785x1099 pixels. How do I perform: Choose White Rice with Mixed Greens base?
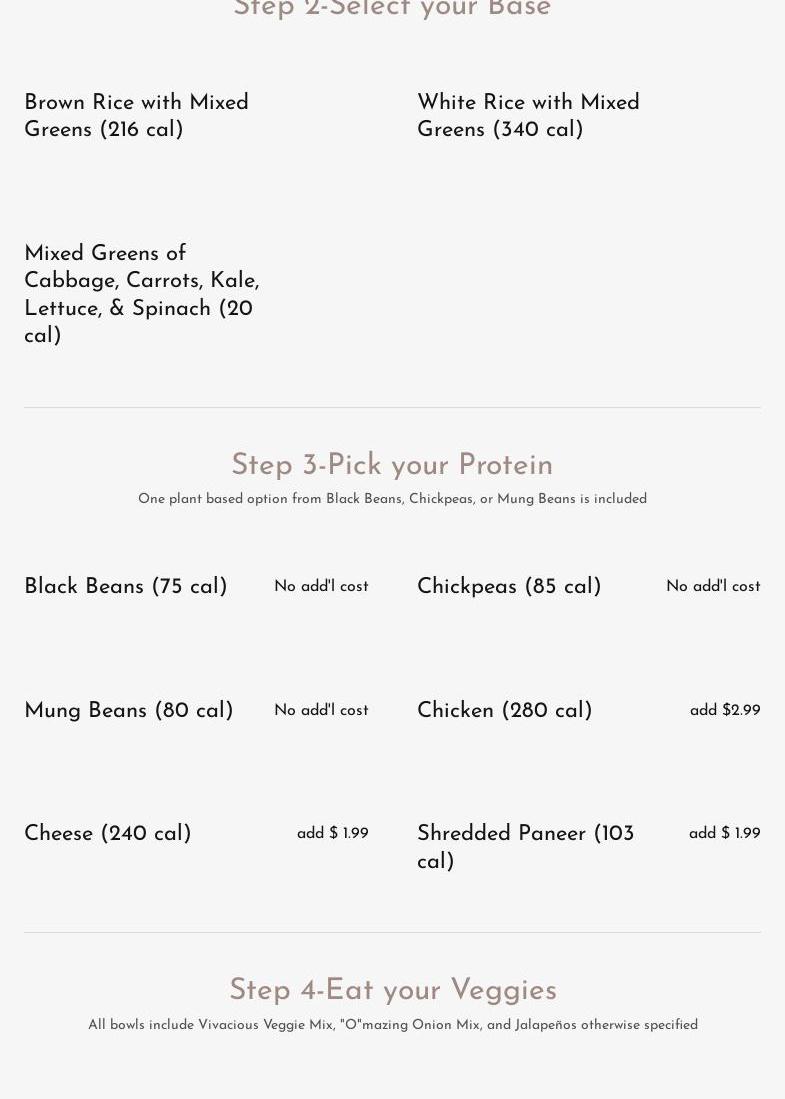[x=528, y=116]
